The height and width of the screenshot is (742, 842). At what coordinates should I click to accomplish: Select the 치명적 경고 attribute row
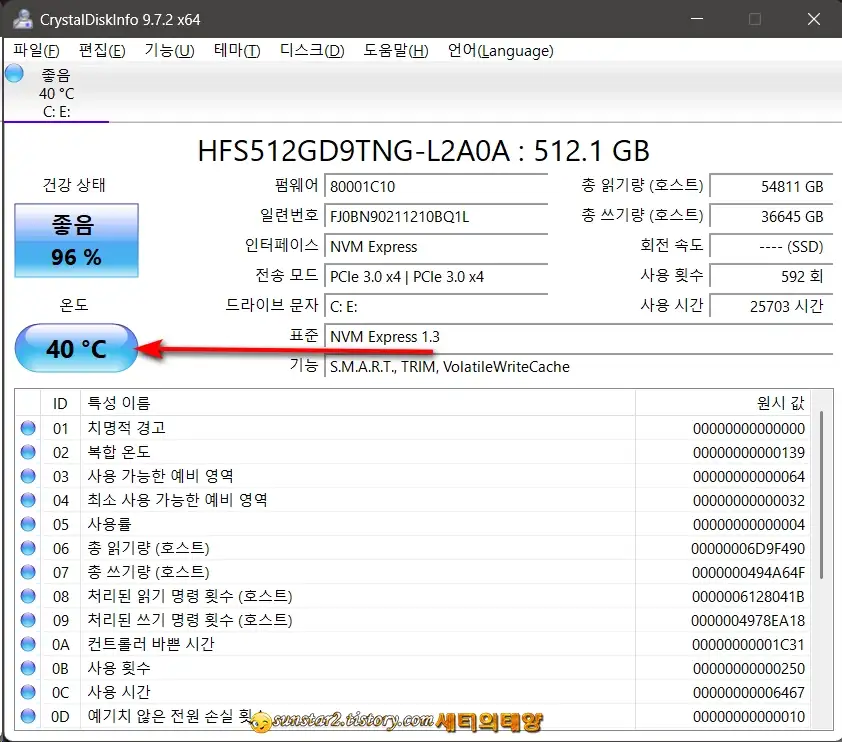click(x=412, y=428)
